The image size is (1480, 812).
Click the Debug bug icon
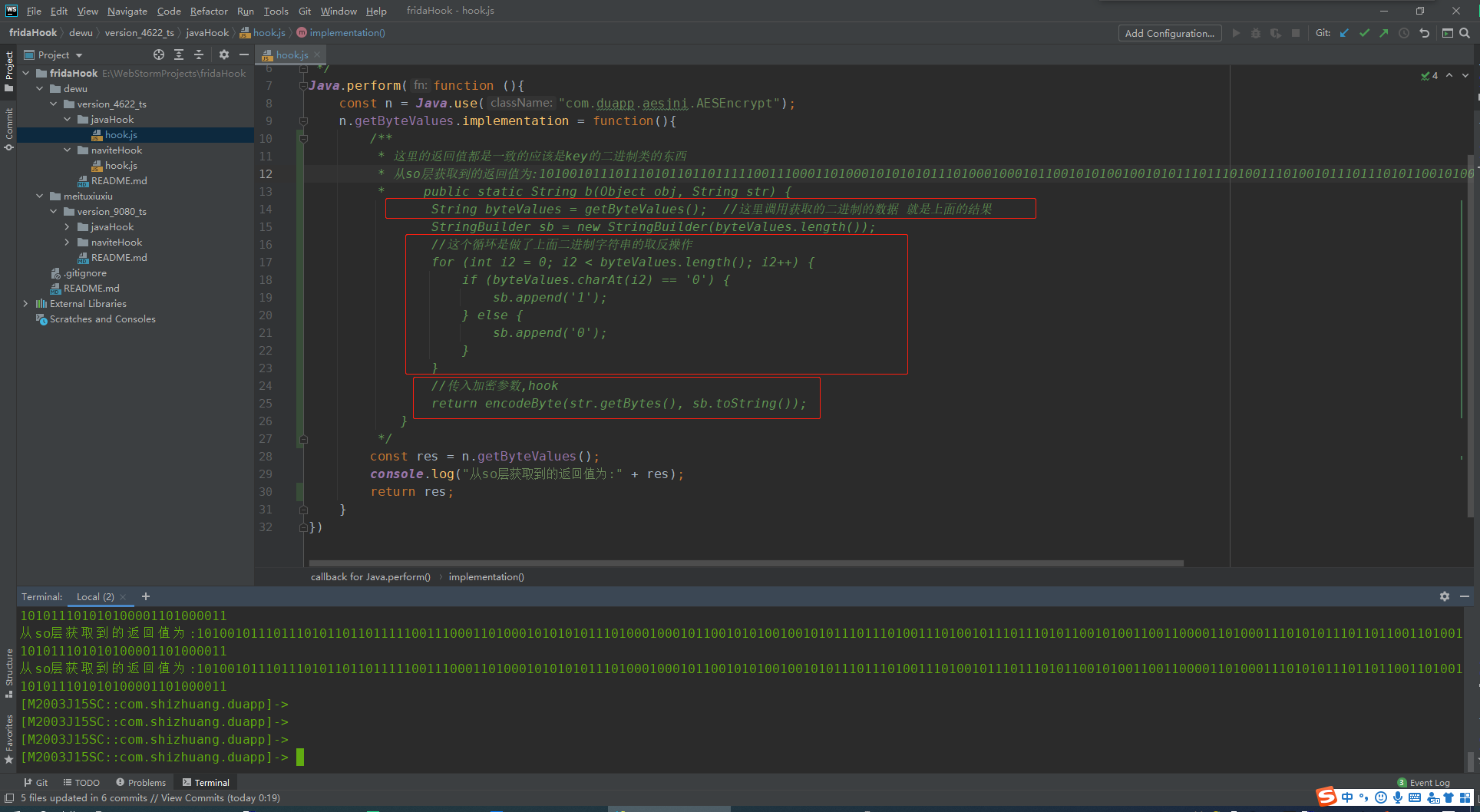1256,33
